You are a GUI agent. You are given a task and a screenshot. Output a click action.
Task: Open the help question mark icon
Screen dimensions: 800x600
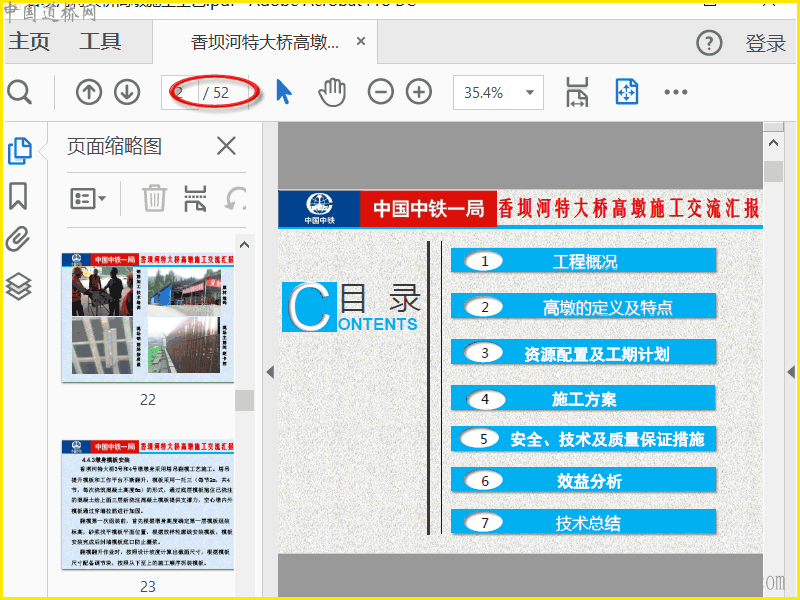[709, 43]
